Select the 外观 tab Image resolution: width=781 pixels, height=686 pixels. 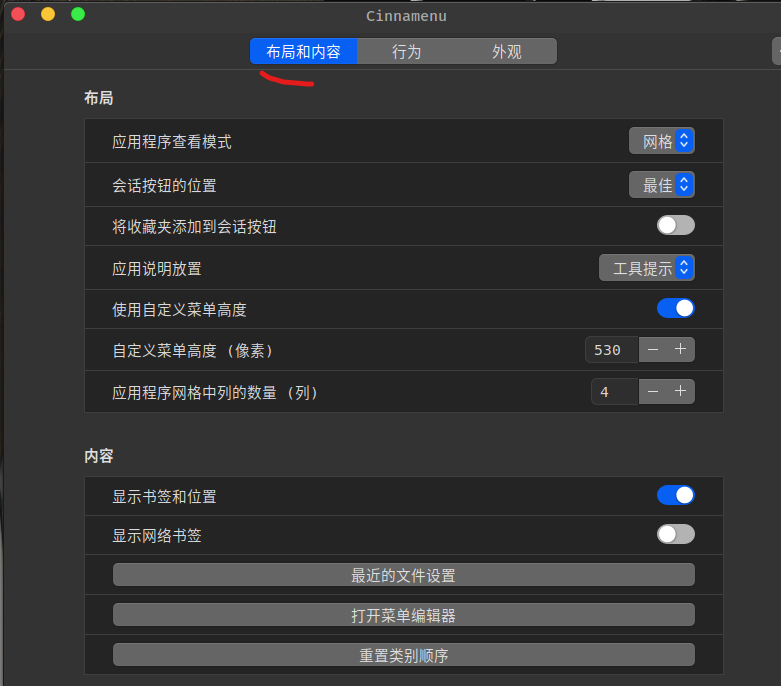coord(507,51)
